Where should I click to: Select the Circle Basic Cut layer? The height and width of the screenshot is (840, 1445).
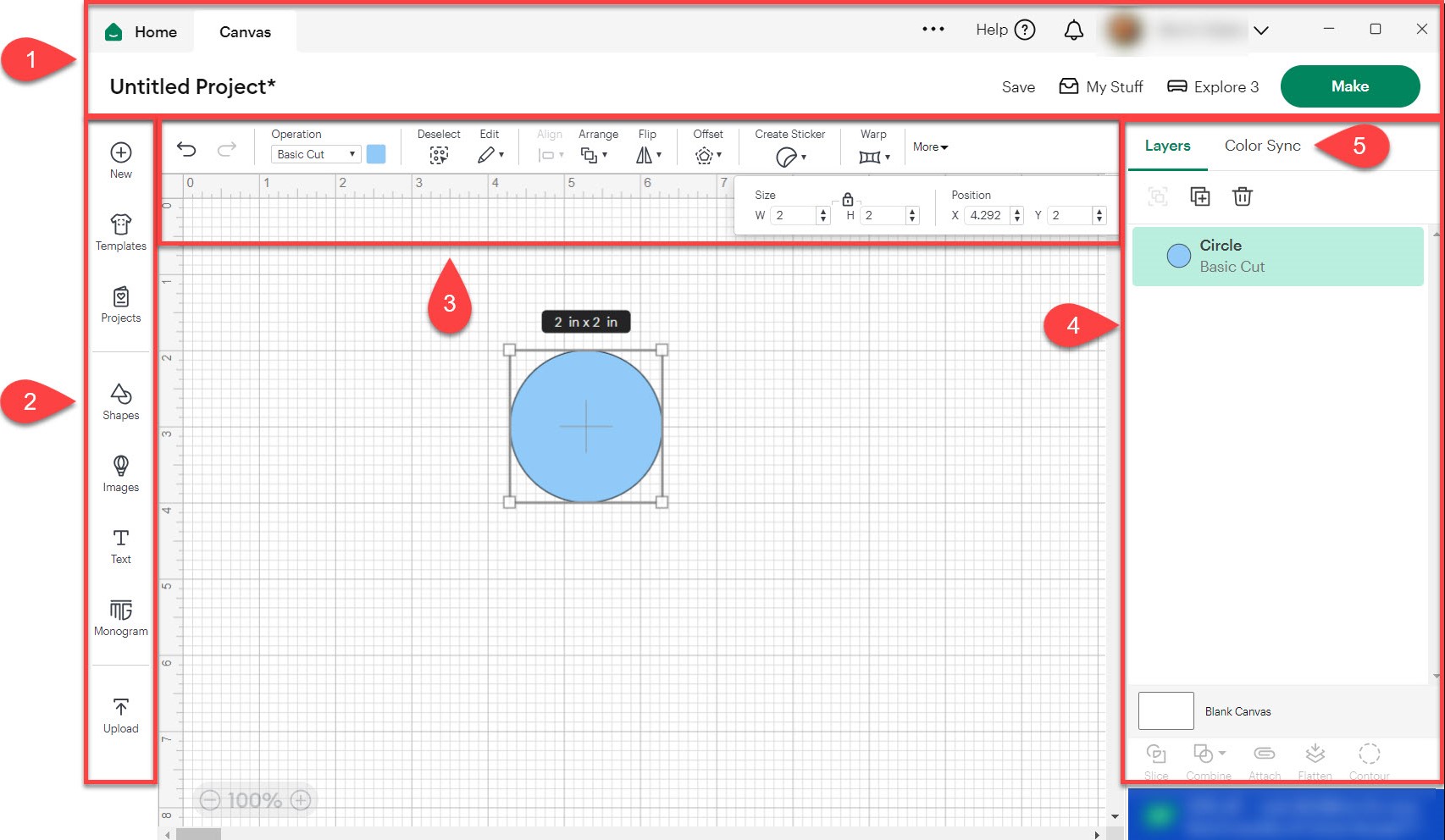click(x=1277, y=256)
